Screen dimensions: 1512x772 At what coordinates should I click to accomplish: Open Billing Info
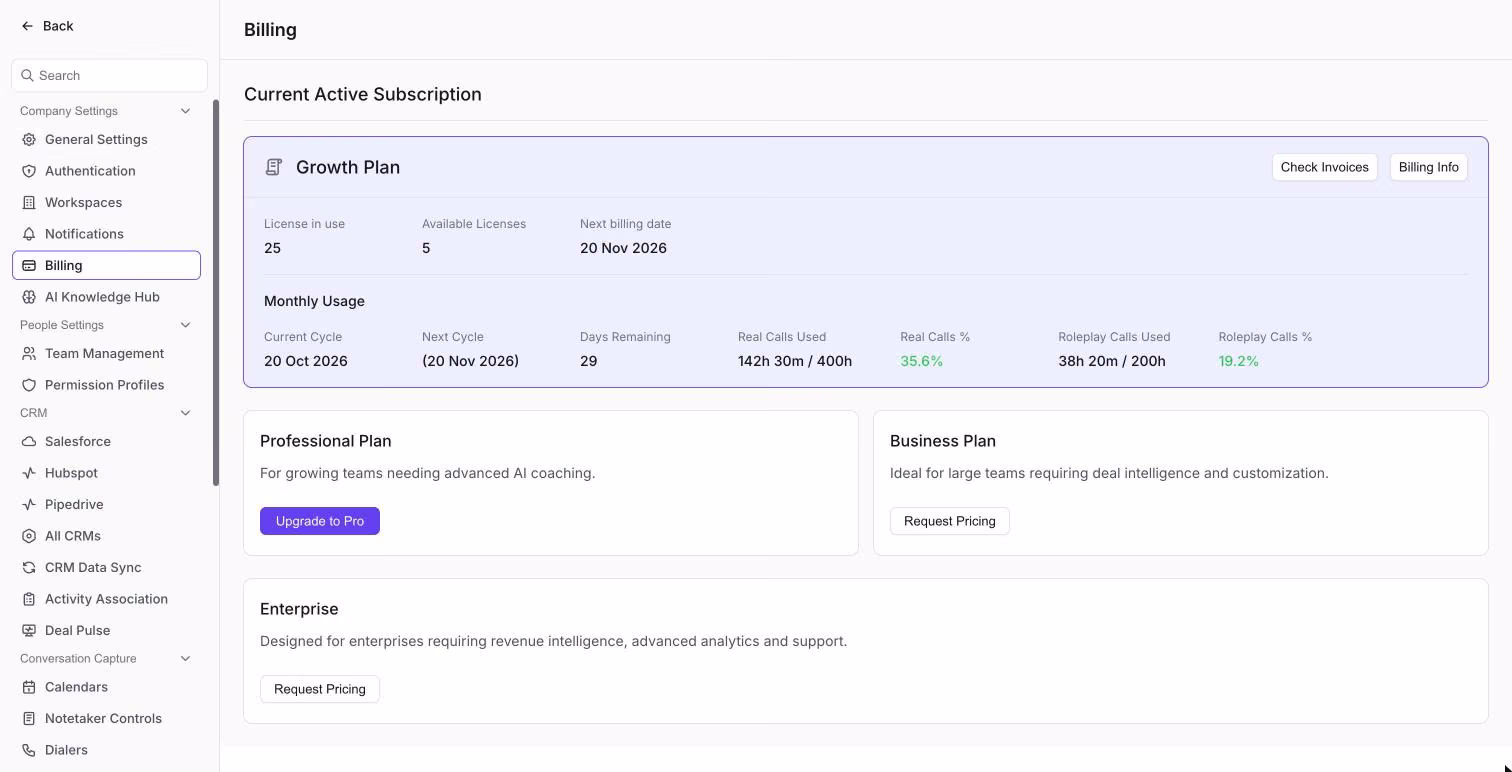pyautogui.click(x=1428, y=167)
